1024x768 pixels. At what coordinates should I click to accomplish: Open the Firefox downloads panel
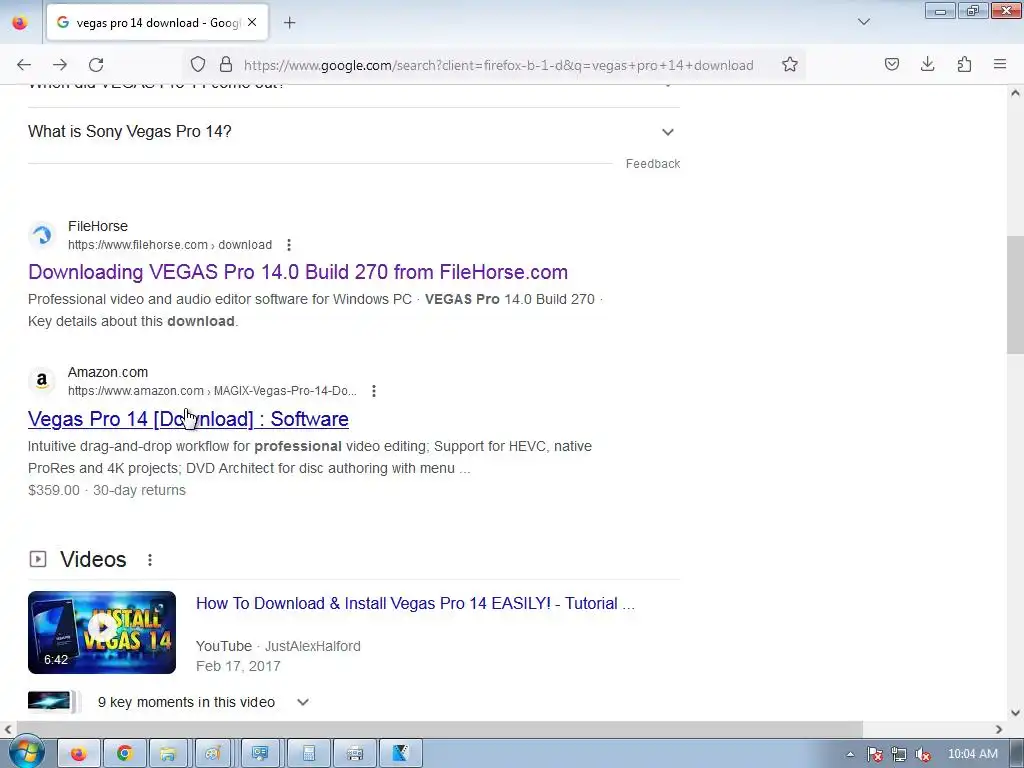[927, 64]
